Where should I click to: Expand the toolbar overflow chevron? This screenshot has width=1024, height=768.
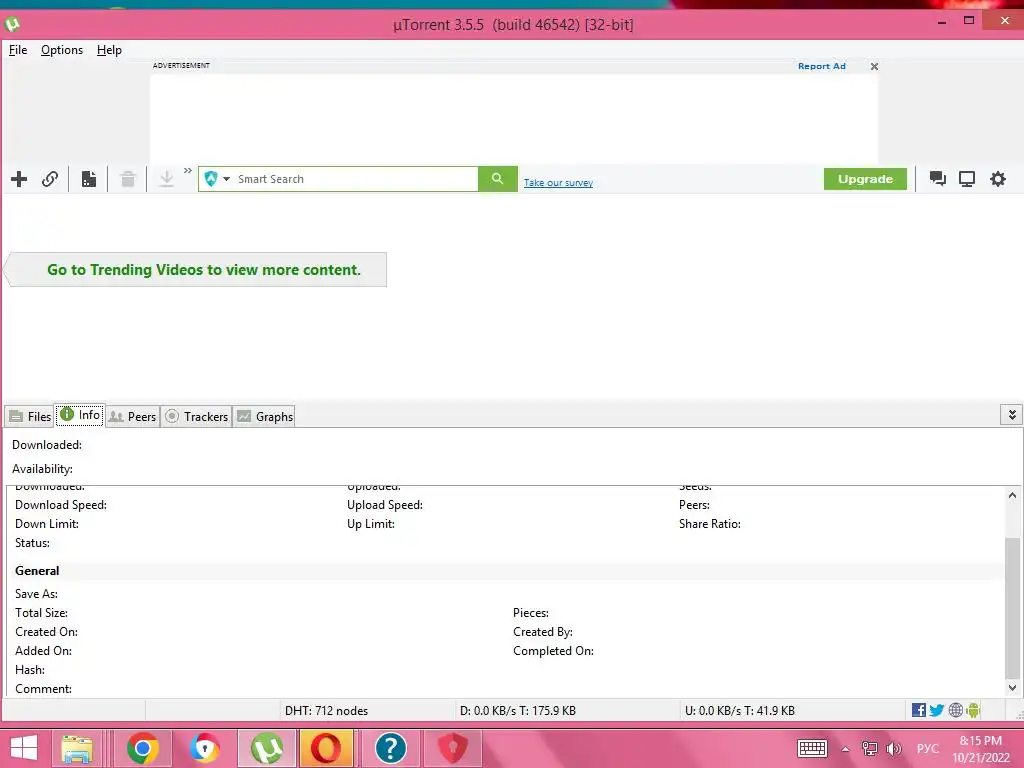pyautogui.click(x=187, y=170)
